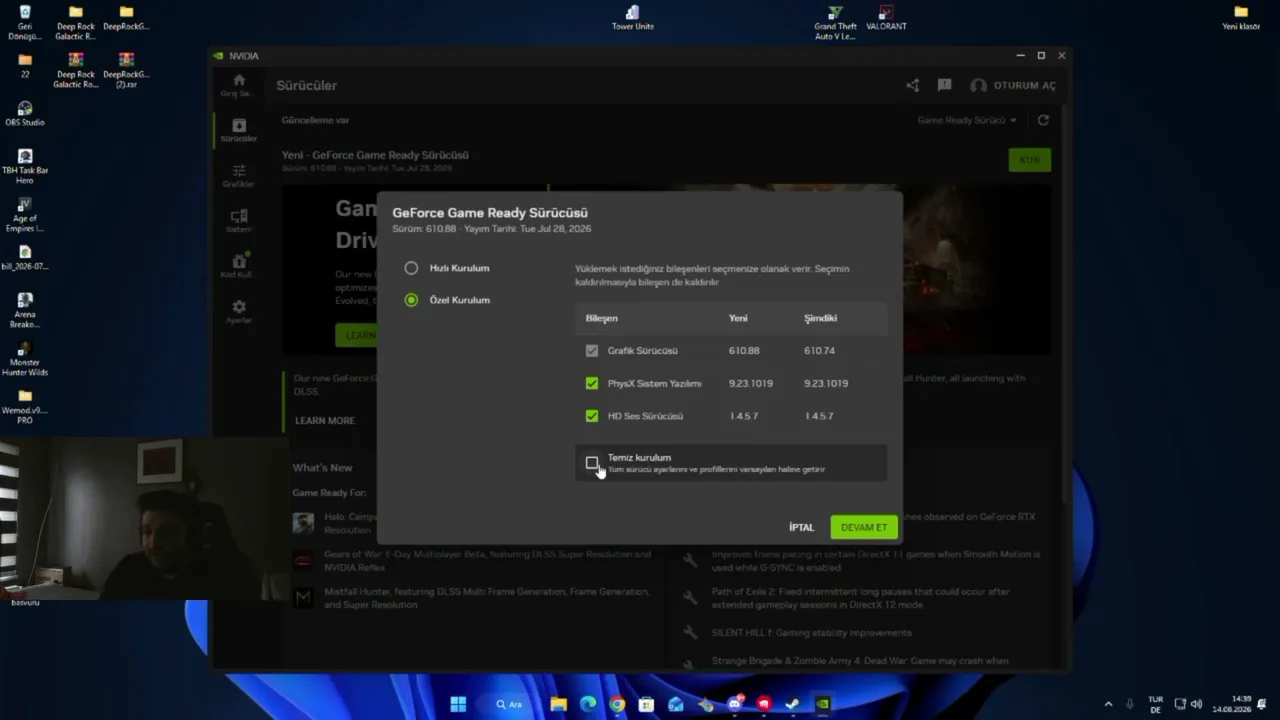The width and height of the screenshot is (1280, 720).
Task: Click the share icon in NVIDIA header
Action: (x=912, y=86)
